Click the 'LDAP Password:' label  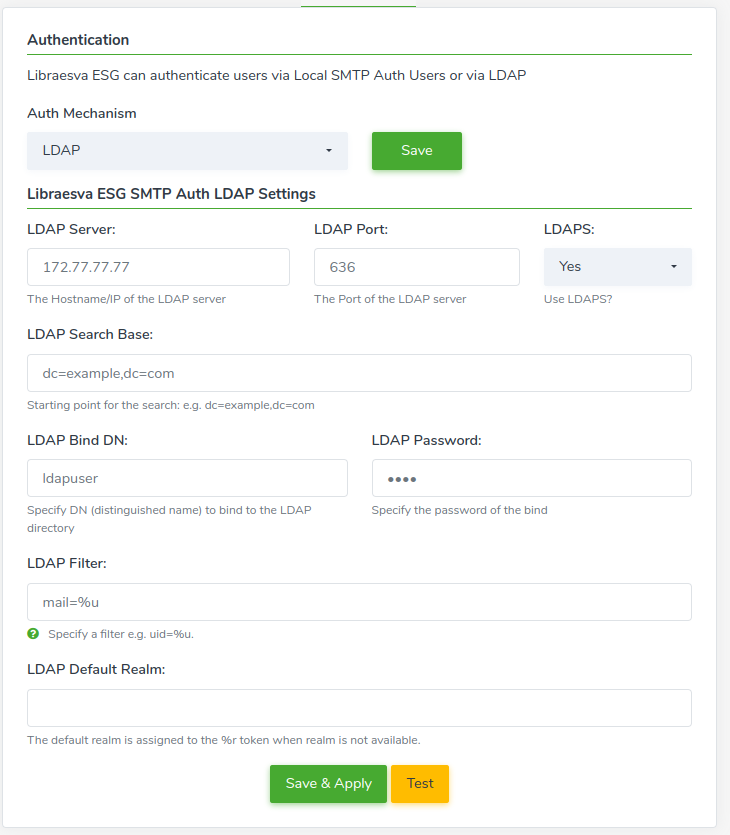(x=426, y=440)
